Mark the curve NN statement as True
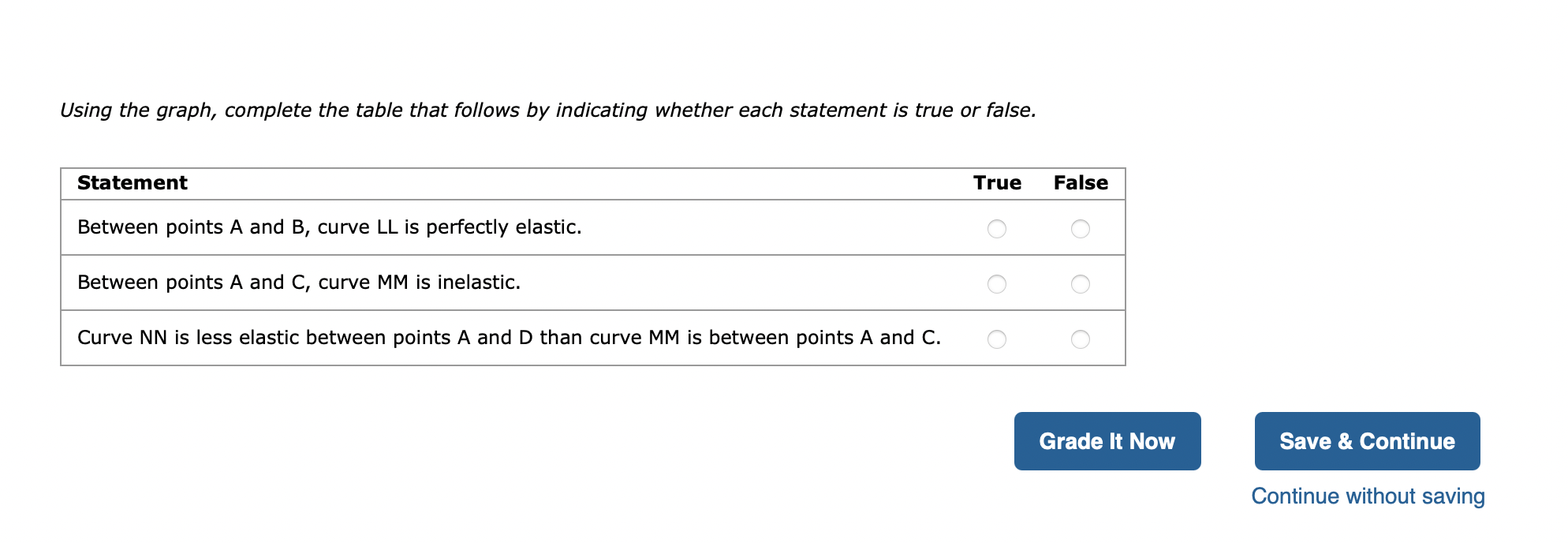The image size is (1568, 543). 997,339
